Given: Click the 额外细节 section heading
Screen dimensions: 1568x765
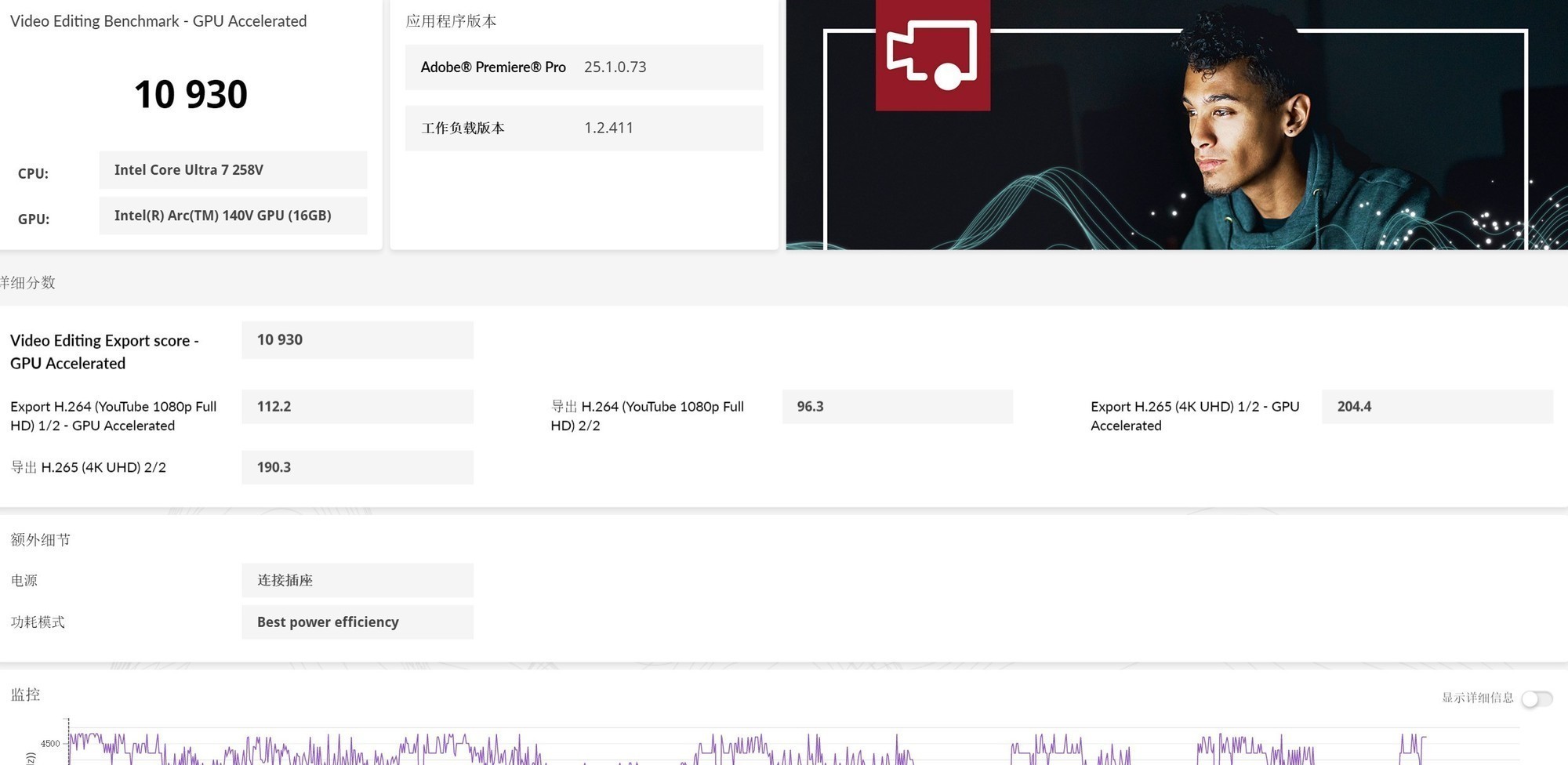Looking at the screenshot, I should click(40, 540).
